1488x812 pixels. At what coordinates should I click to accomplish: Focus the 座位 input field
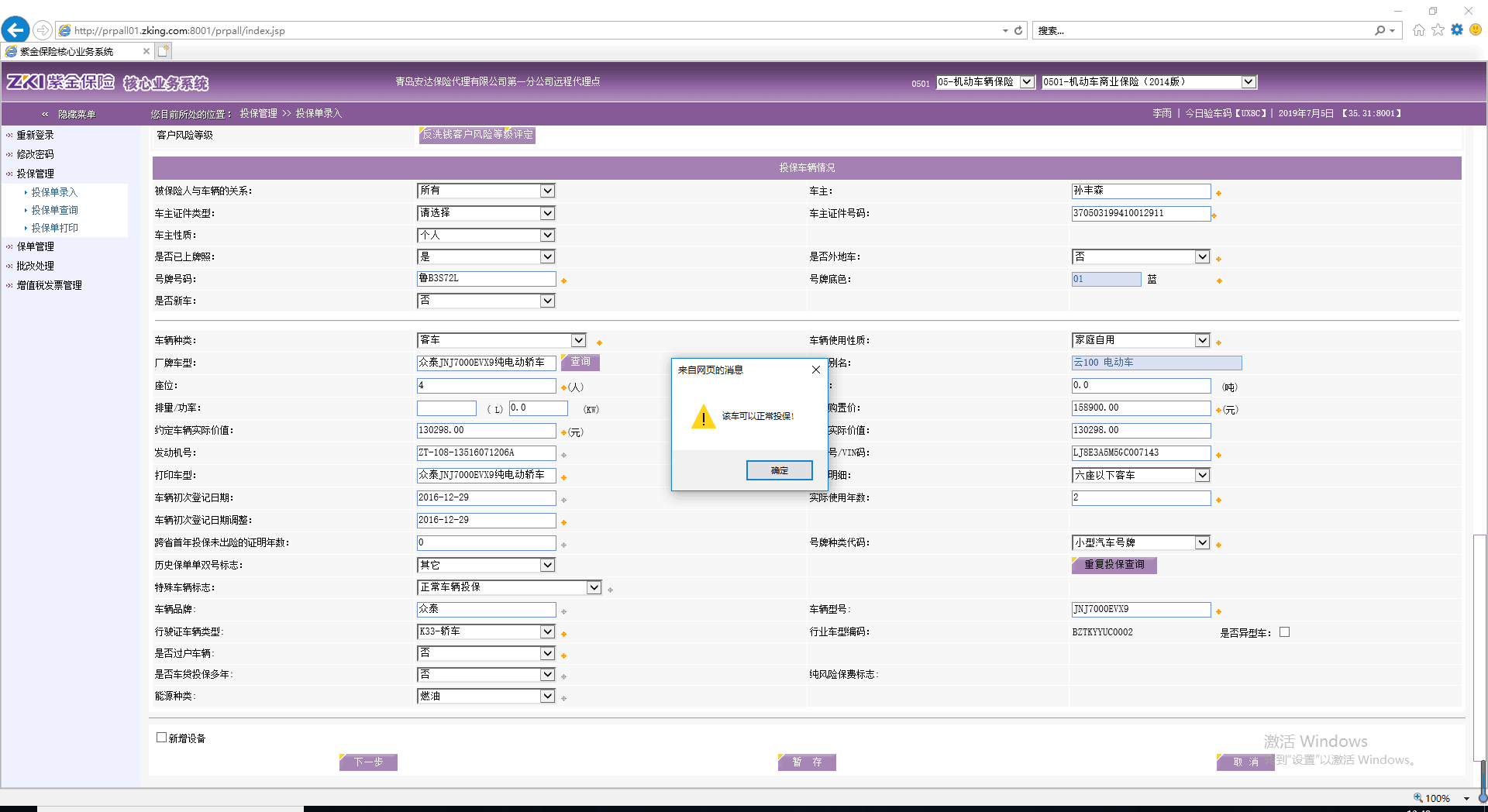[x=486, y=385]
